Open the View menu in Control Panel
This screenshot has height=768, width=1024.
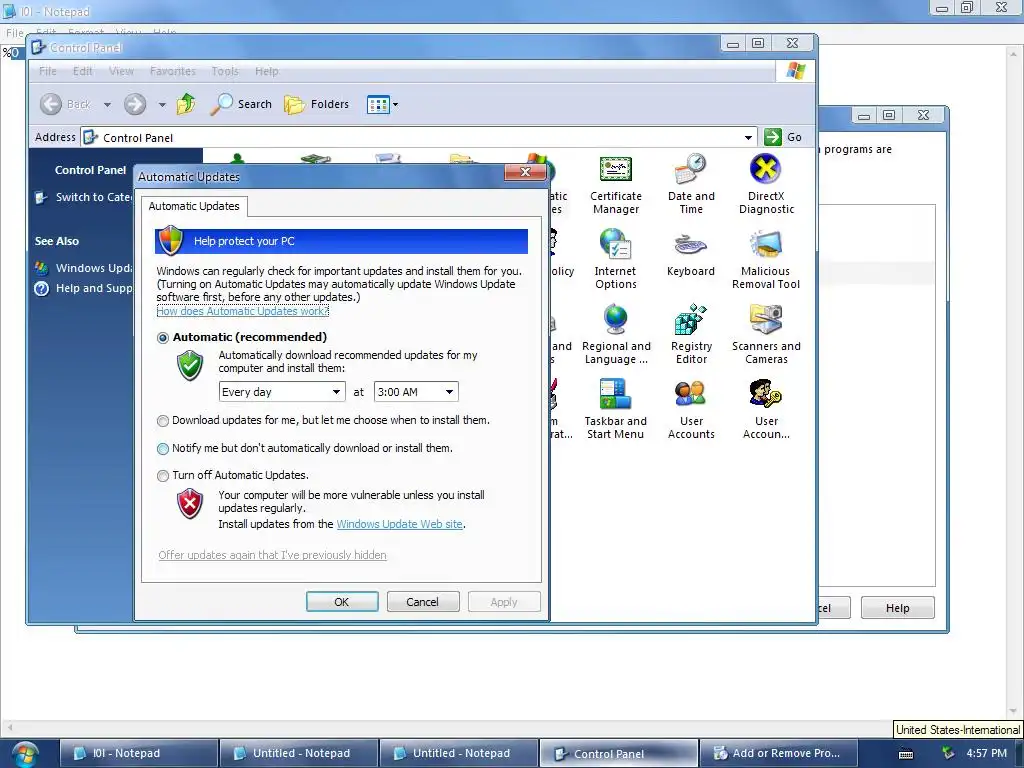[121, 71]
